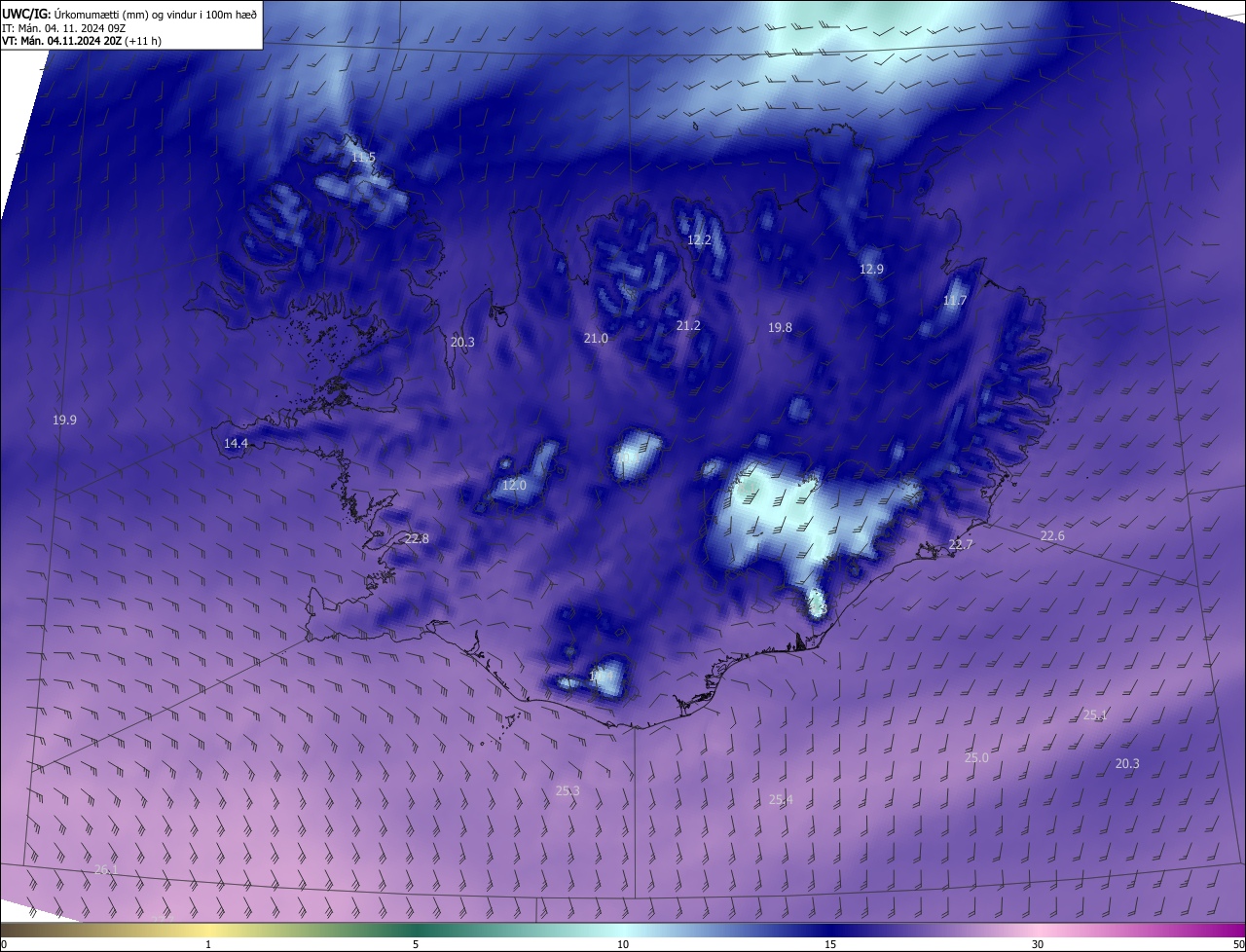Viewport: 1246px width, 952px height.
Task: Click the color scale tick labeled 5
Action: click(x=416, y=944)
